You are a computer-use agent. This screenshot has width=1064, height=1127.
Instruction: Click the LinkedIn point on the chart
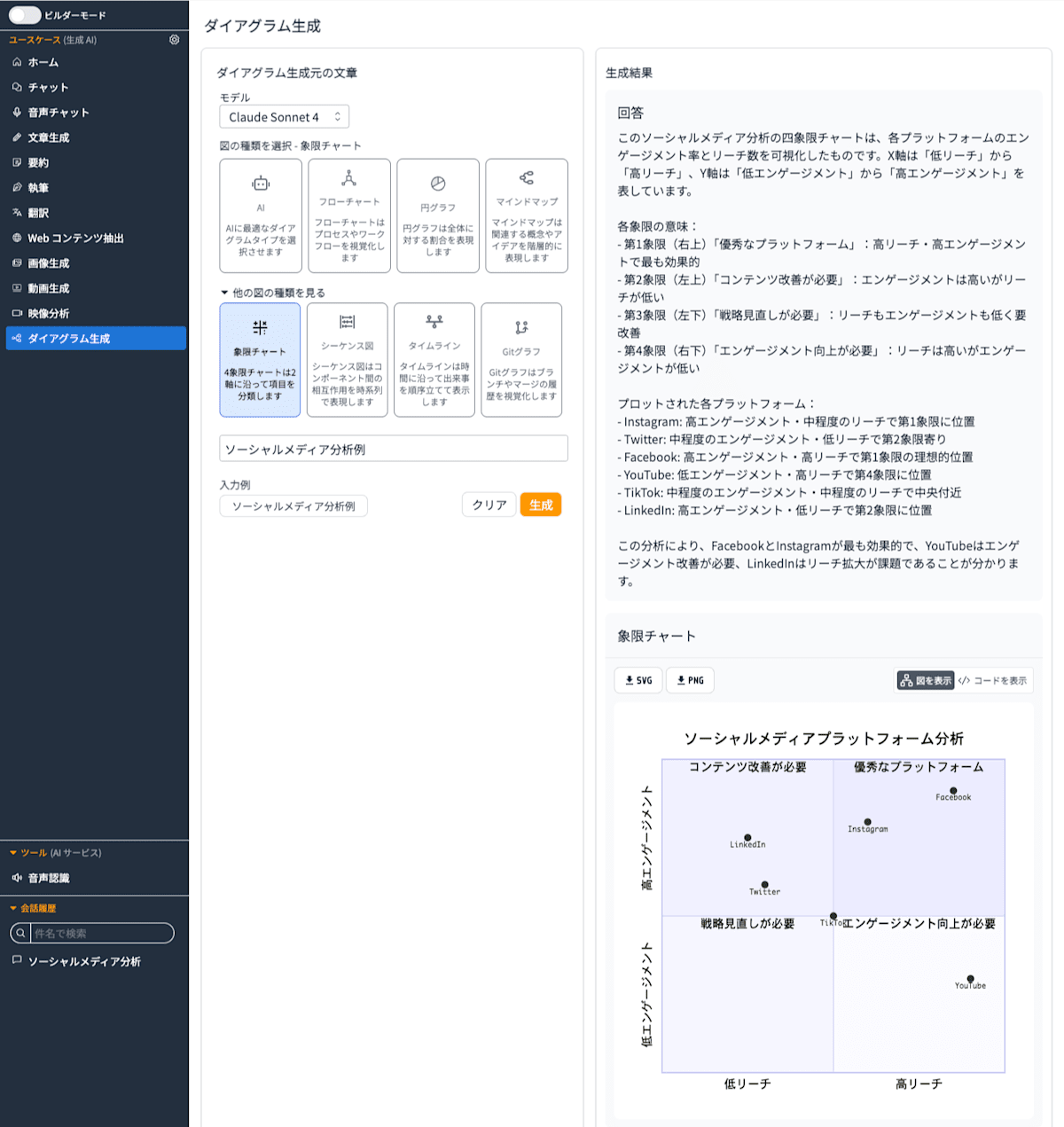coord(747,838)
